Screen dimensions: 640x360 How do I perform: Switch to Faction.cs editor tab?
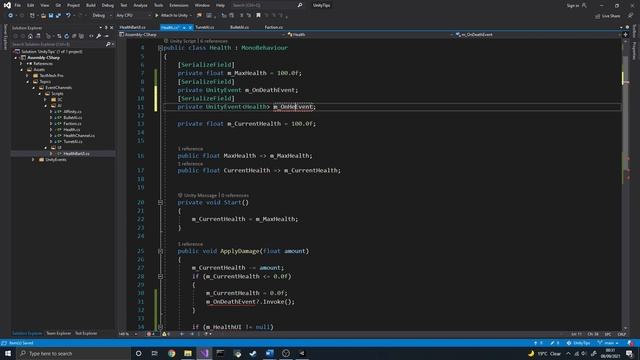tap(273, 27)
